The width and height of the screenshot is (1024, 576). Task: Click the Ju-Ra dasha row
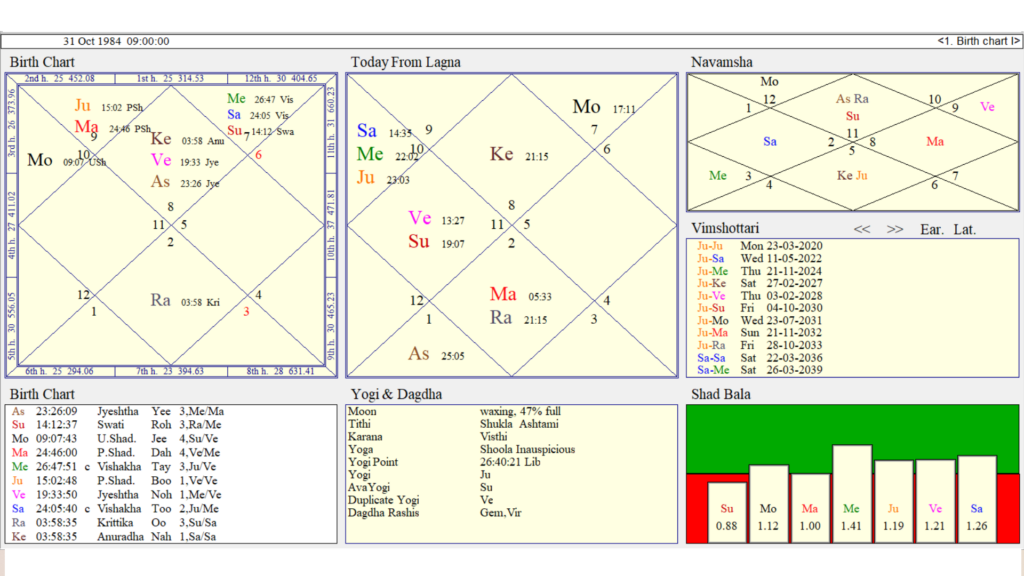[x=760, y=345]
